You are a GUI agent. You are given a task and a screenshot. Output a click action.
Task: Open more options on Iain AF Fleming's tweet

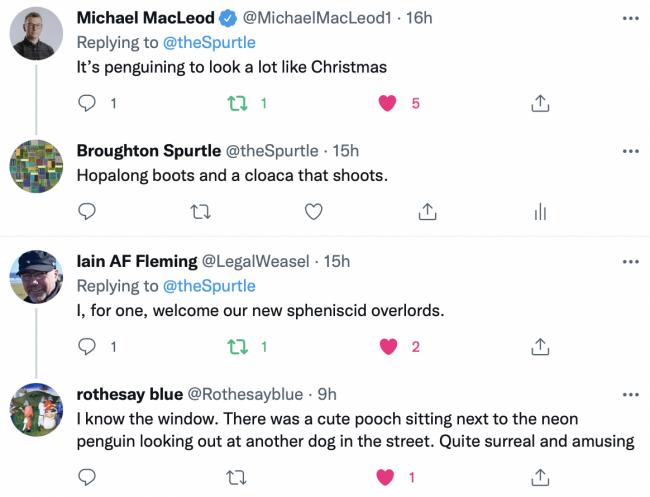click(630, 261)
